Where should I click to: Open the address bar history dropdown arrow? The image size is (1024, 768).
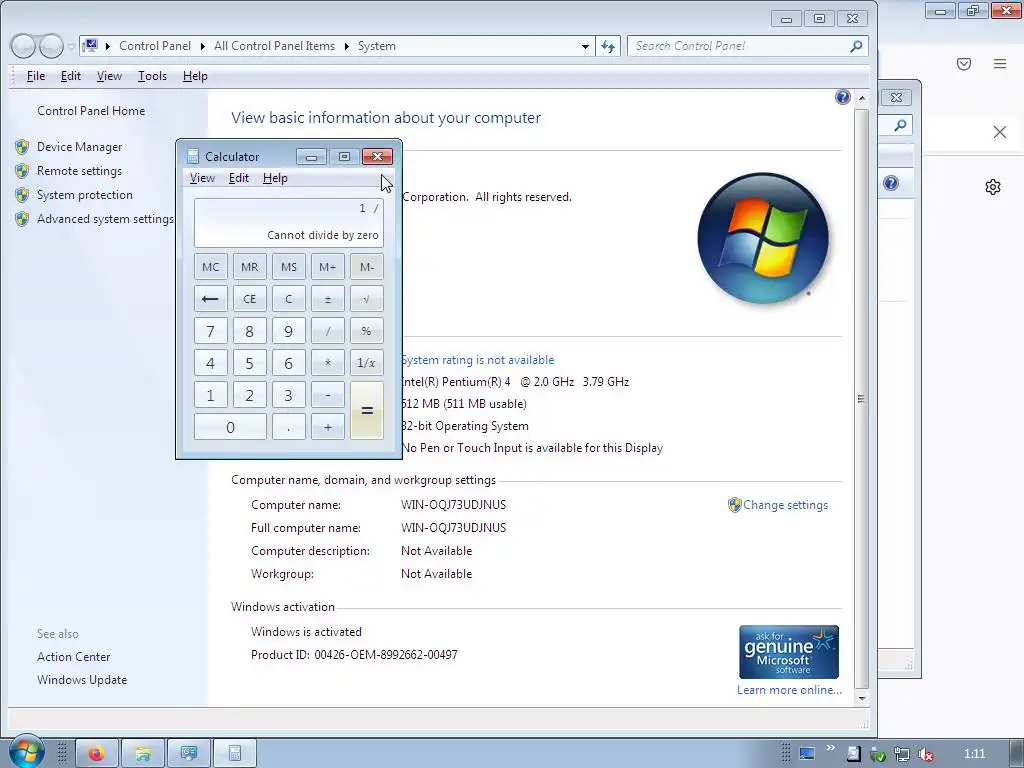pos(585,46)
